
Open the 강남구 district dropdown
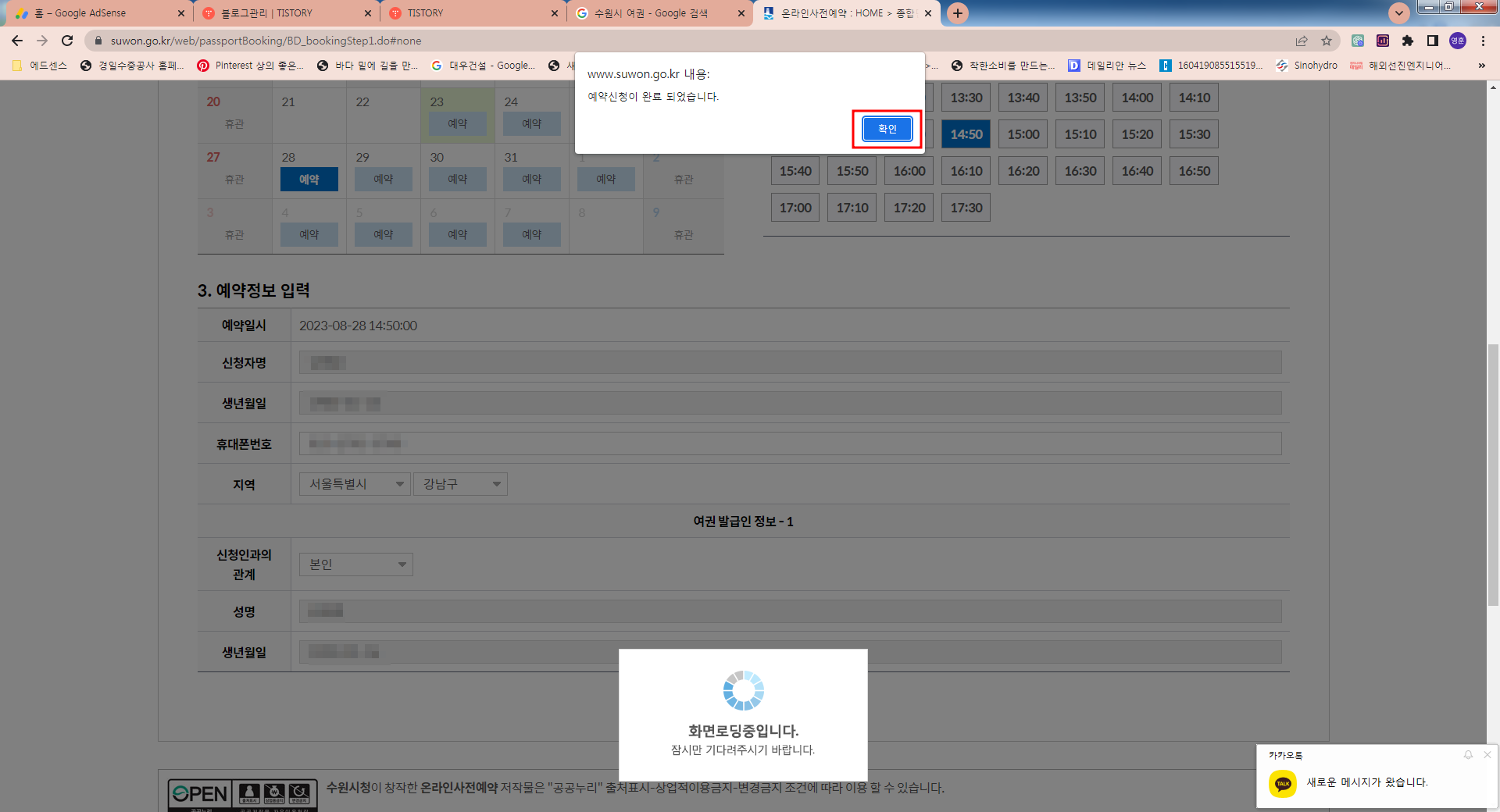pos(460,483)
